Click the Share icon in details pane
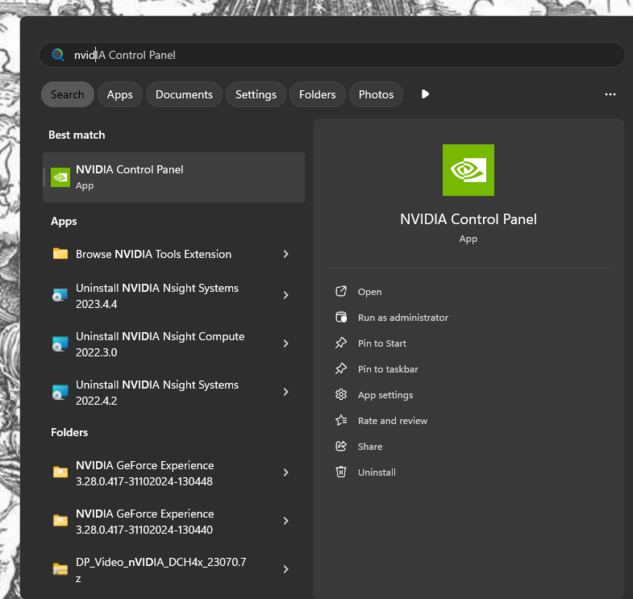This screenshot has height=599, width=633. [340, 447]
